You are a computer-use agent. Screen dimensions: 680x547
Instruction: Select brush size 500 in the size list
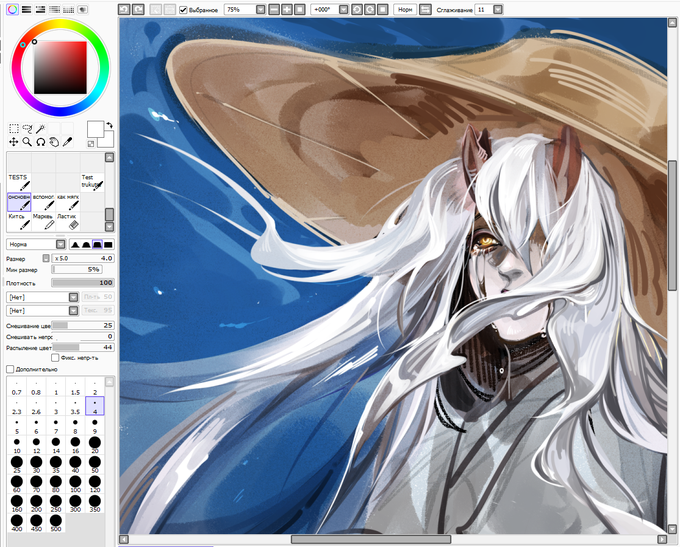(56, 523)
